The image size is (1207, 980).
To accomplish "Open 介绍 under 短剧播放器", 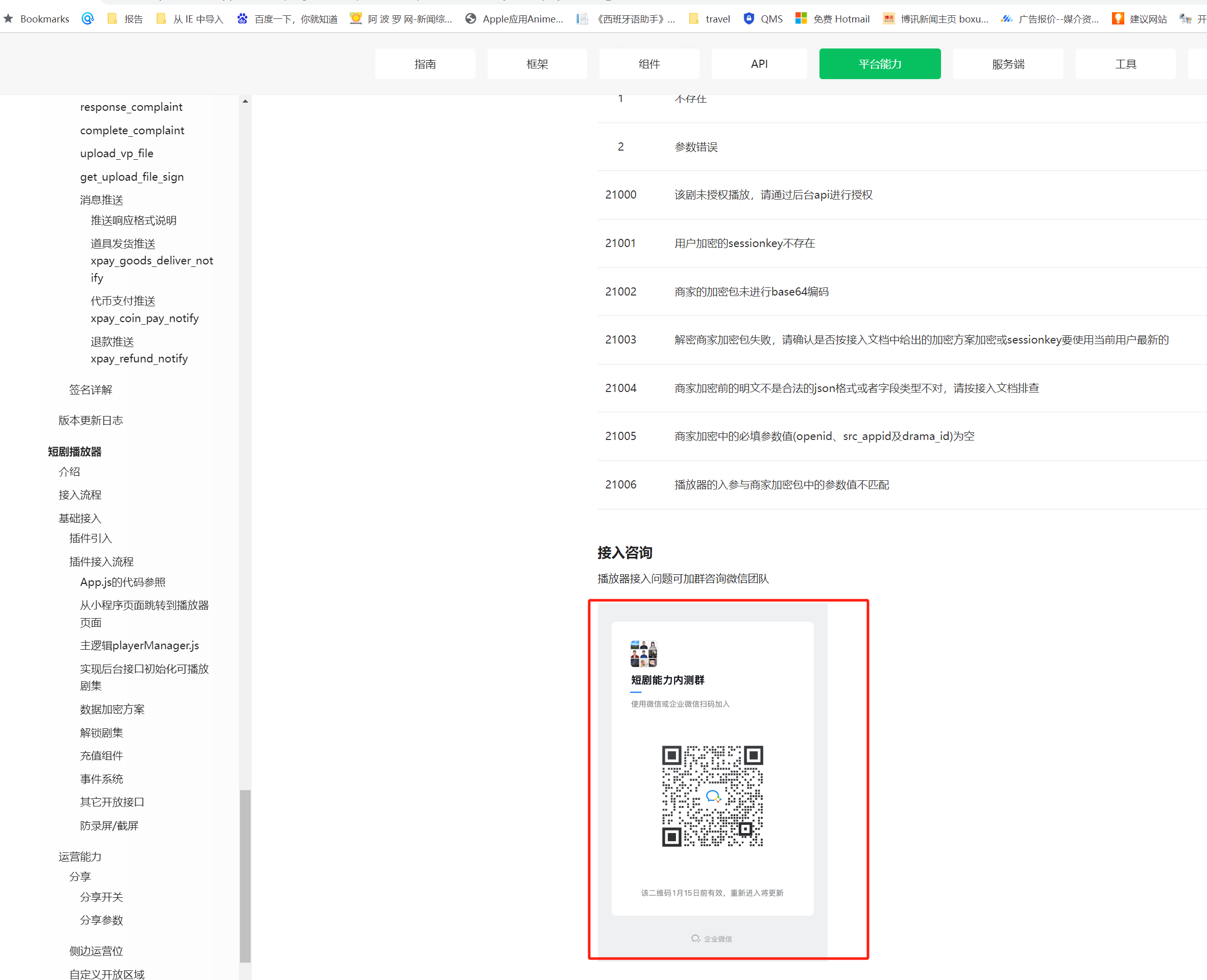I will (x=69, y=472).
